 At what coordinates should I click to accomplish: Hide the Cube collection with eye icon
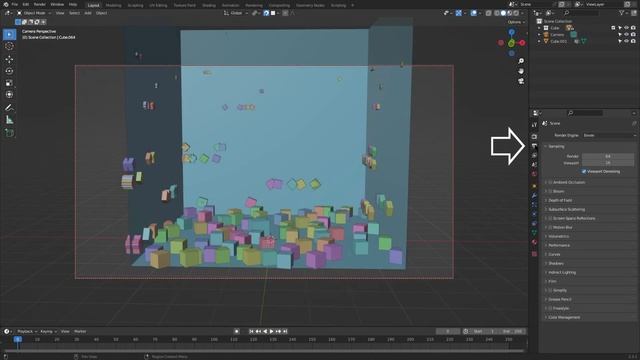pos(627,28)
